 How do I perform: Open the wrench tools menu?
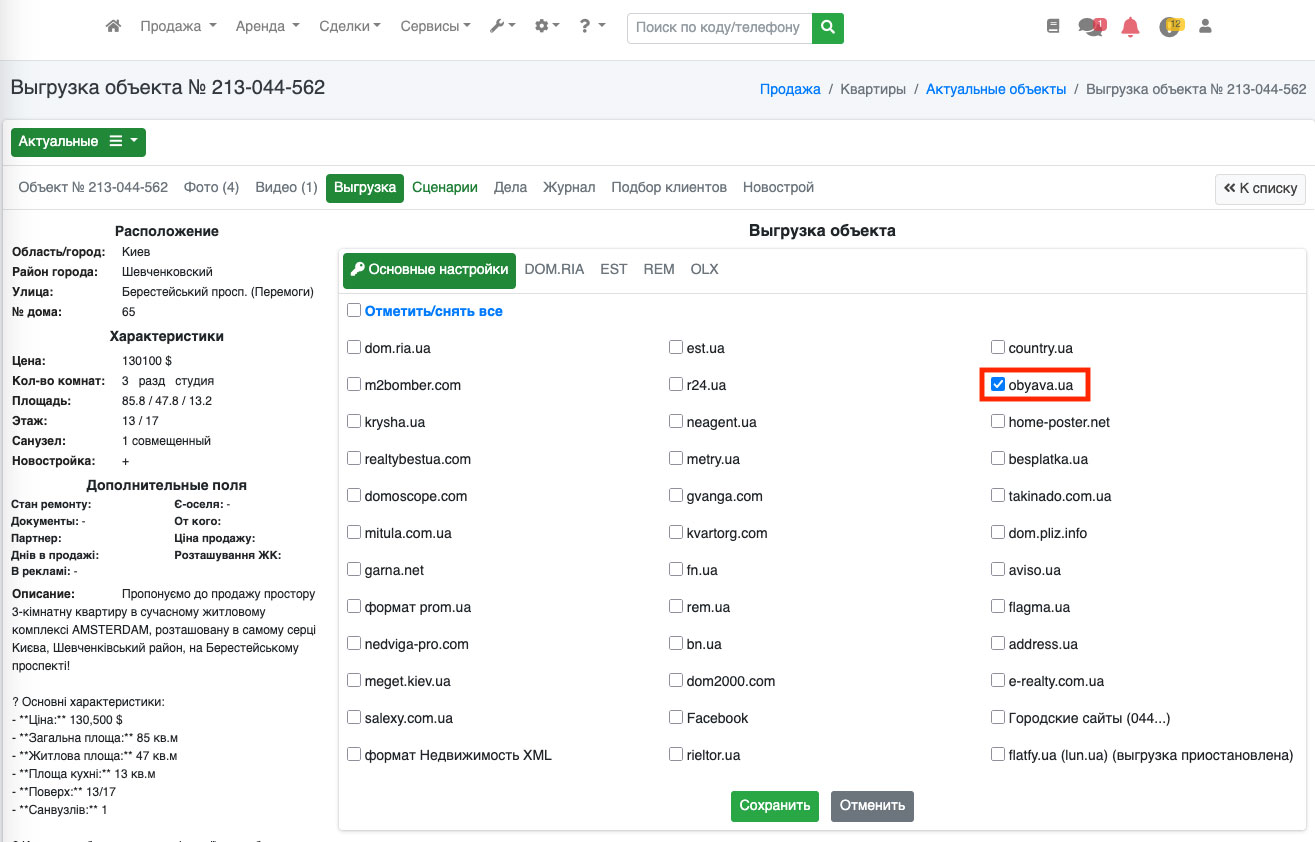click(502, 27)
